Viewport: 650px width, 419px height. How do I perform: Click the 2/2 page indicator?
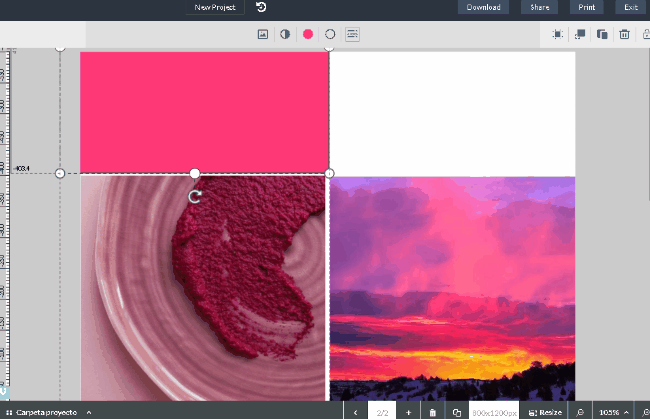coord(382,413)
